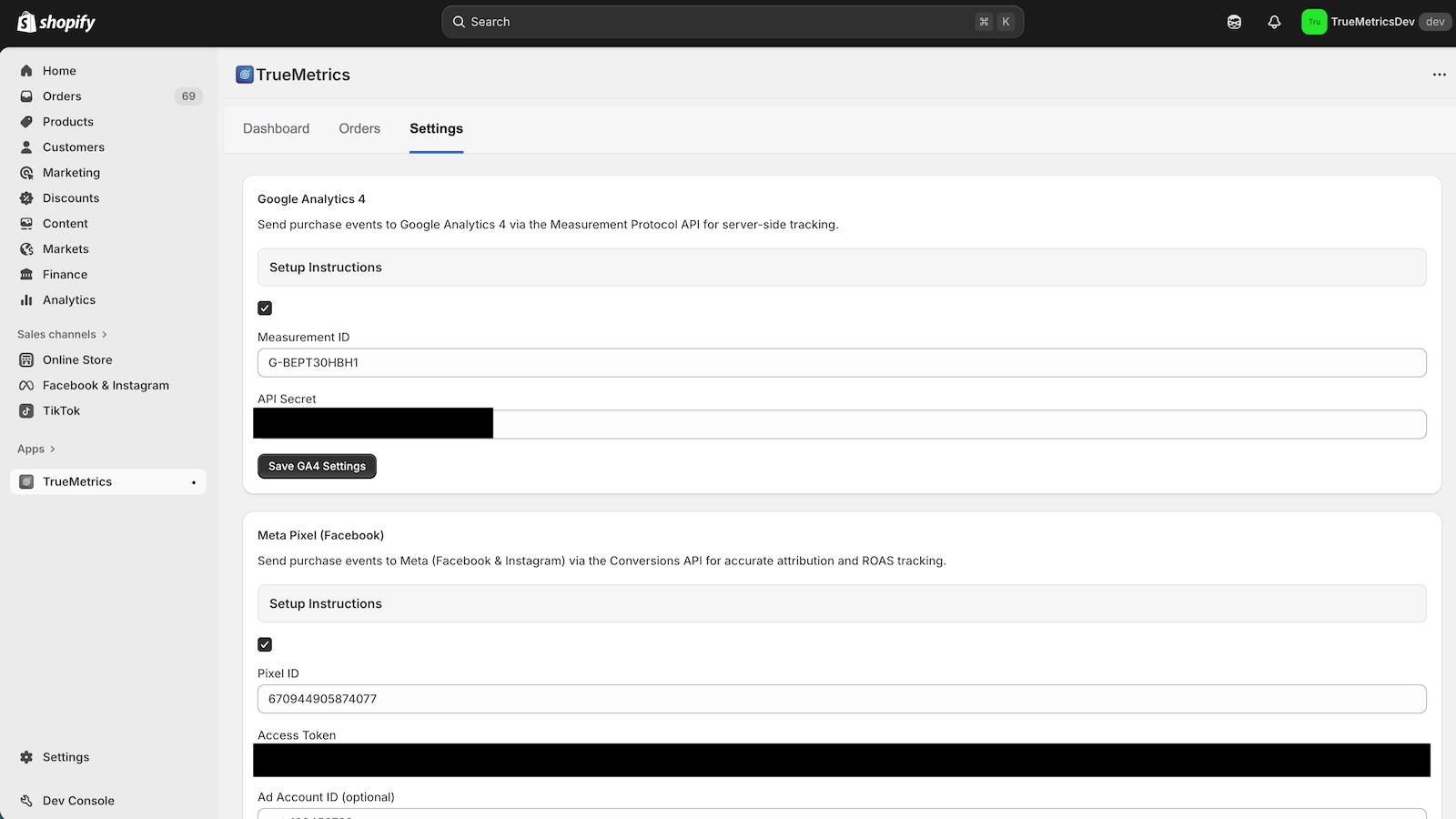Go to Marketing in sidebar
1456x819 pixels.
point(71,173)
